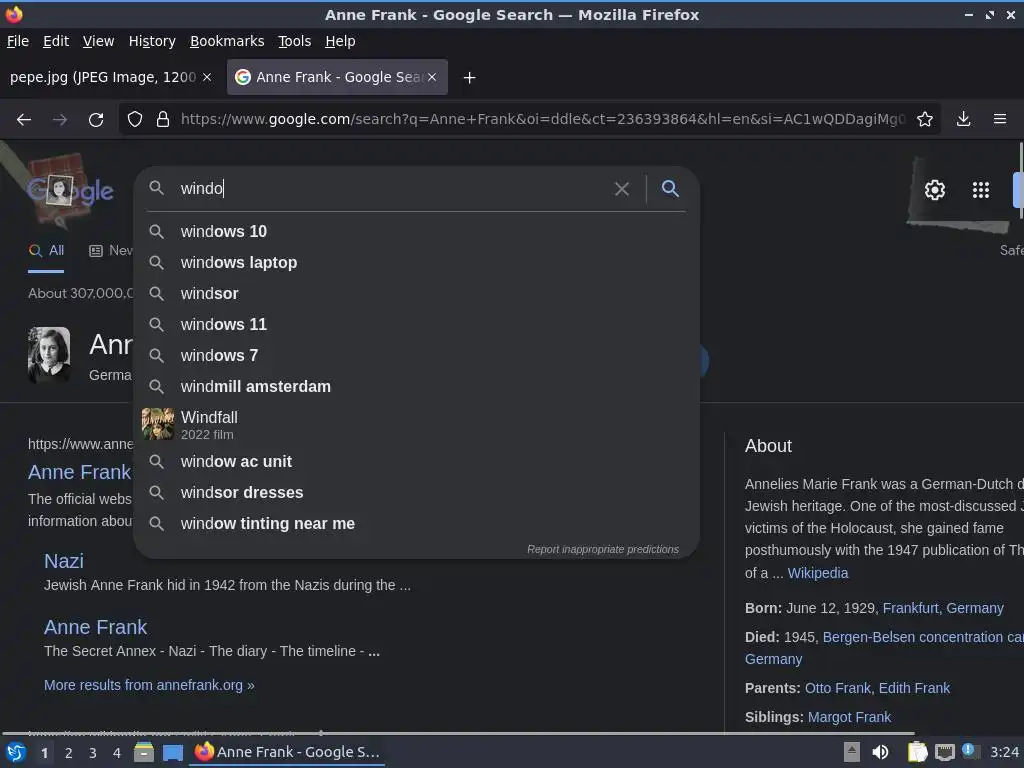The image size is (1024, 768).
Task: Open More results from annefrank.org
Action: [149, 685]
